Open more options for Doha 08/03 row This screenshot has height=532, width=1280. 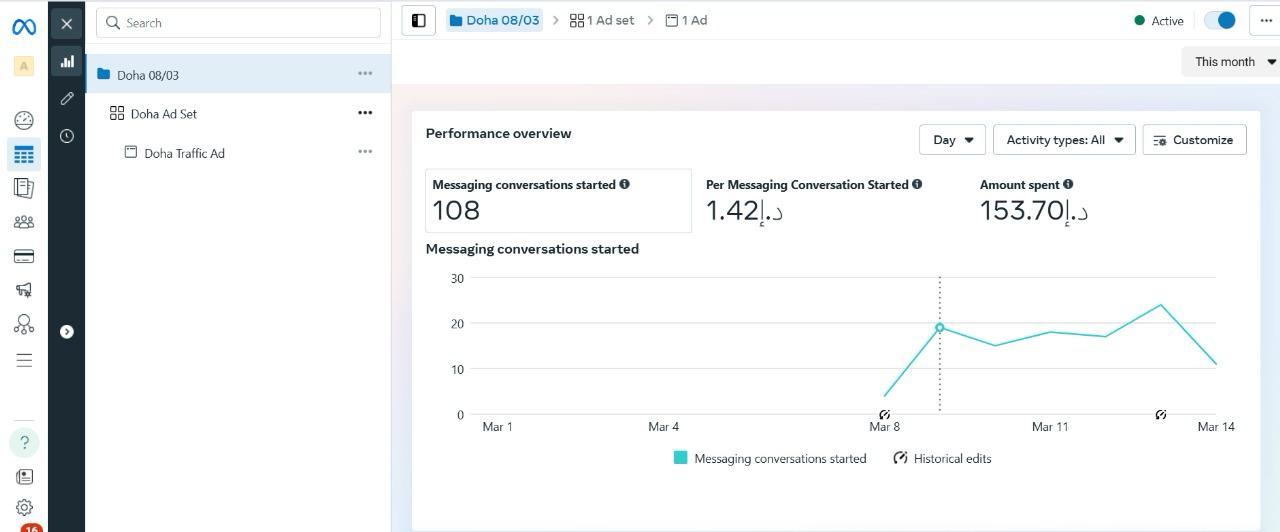coord(365,73)
